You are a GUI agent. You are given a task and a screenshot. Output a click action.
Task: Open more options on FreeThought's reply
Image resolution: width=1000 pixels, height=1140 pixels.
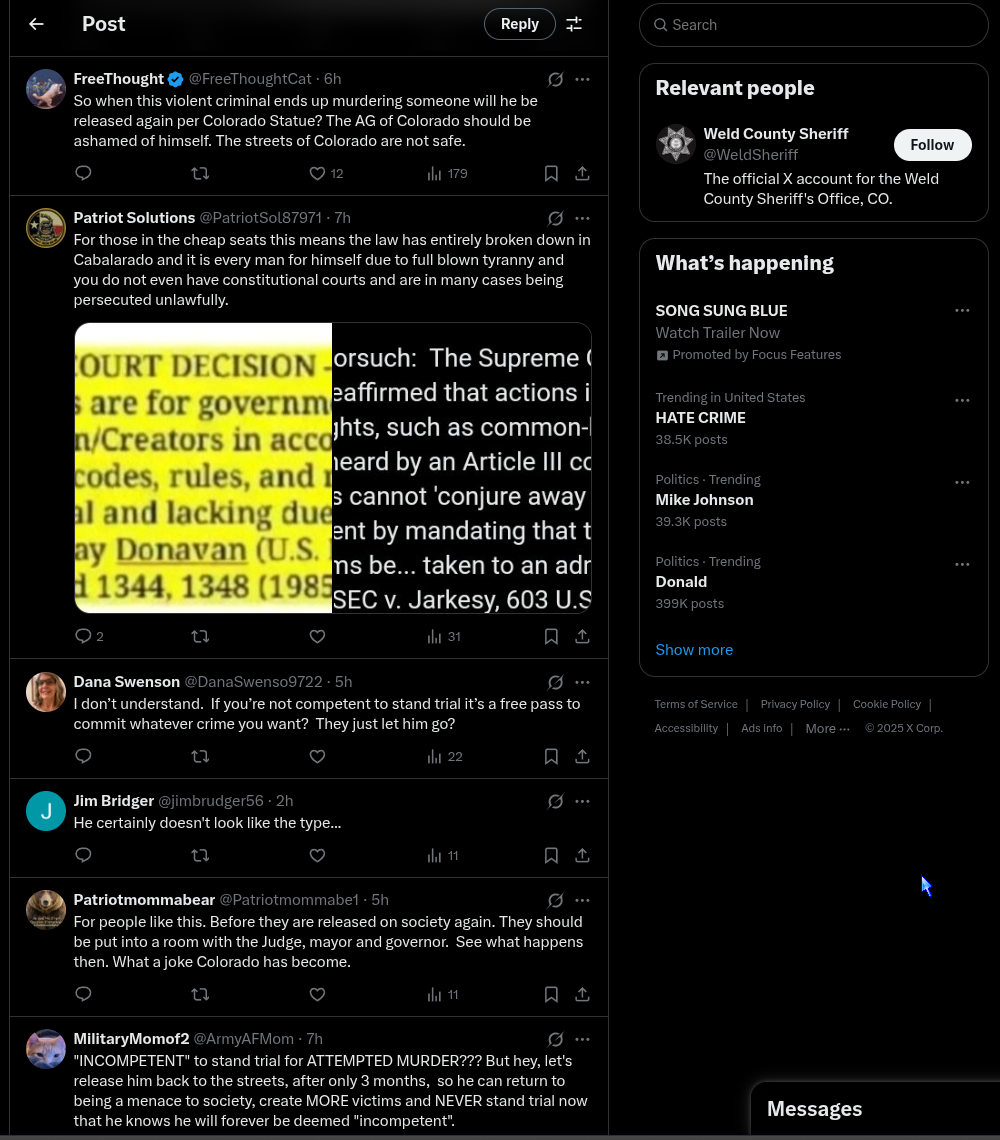[x=582, y=79]
